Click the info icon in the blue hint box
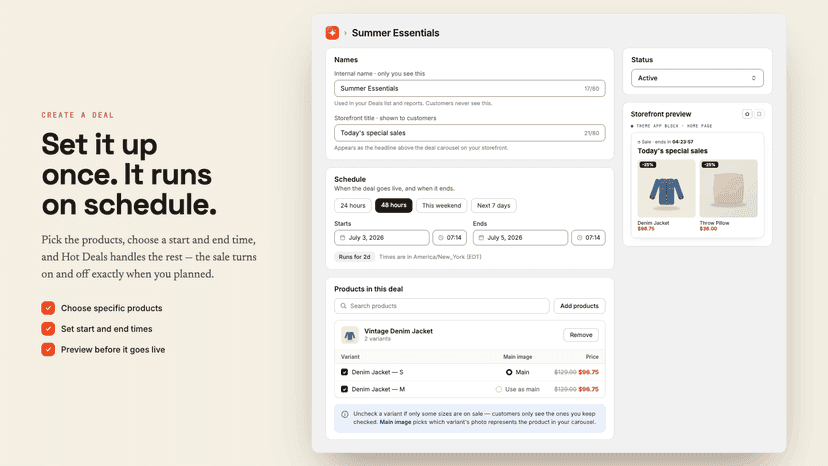The height and width of the screenshot is (466, 828). tap(345, 414)
